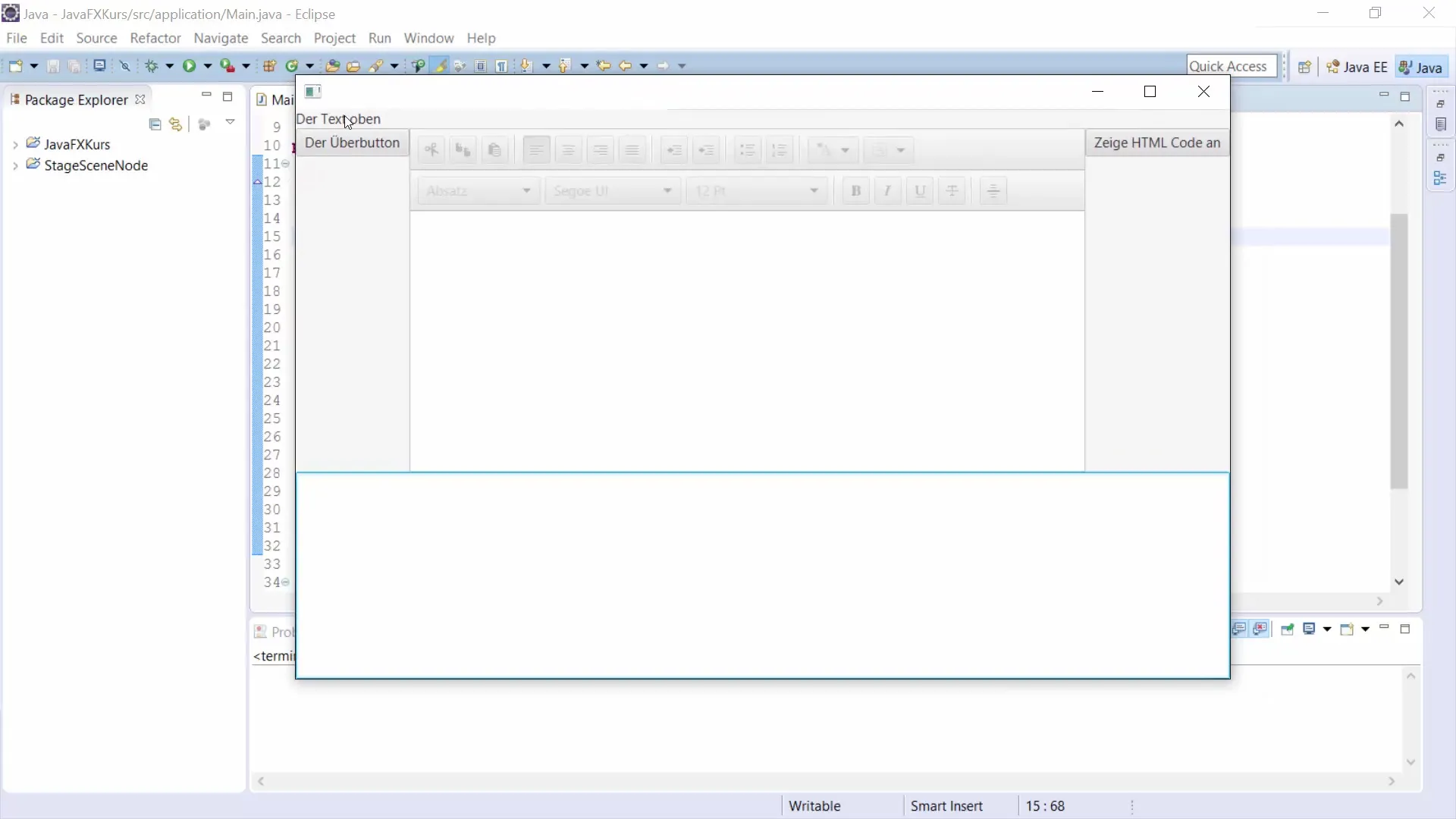Screen dimensions: 1456x819
Task: Click the Save icon in Eclipse toolbar
Action: pos(53,66)
